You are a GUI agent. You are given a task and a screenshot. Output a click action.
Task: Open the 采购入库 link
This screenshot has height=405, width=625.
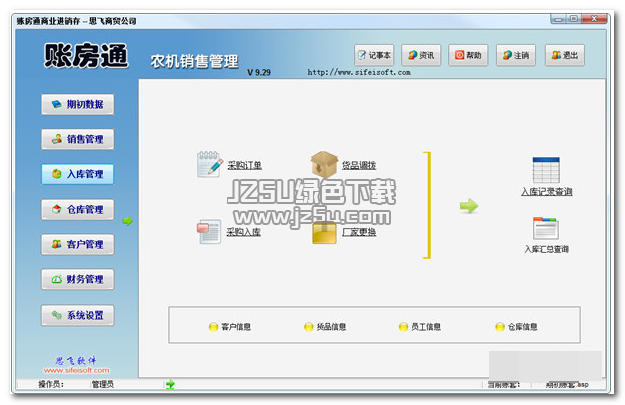pyautogui.click(x=244, y=232)
